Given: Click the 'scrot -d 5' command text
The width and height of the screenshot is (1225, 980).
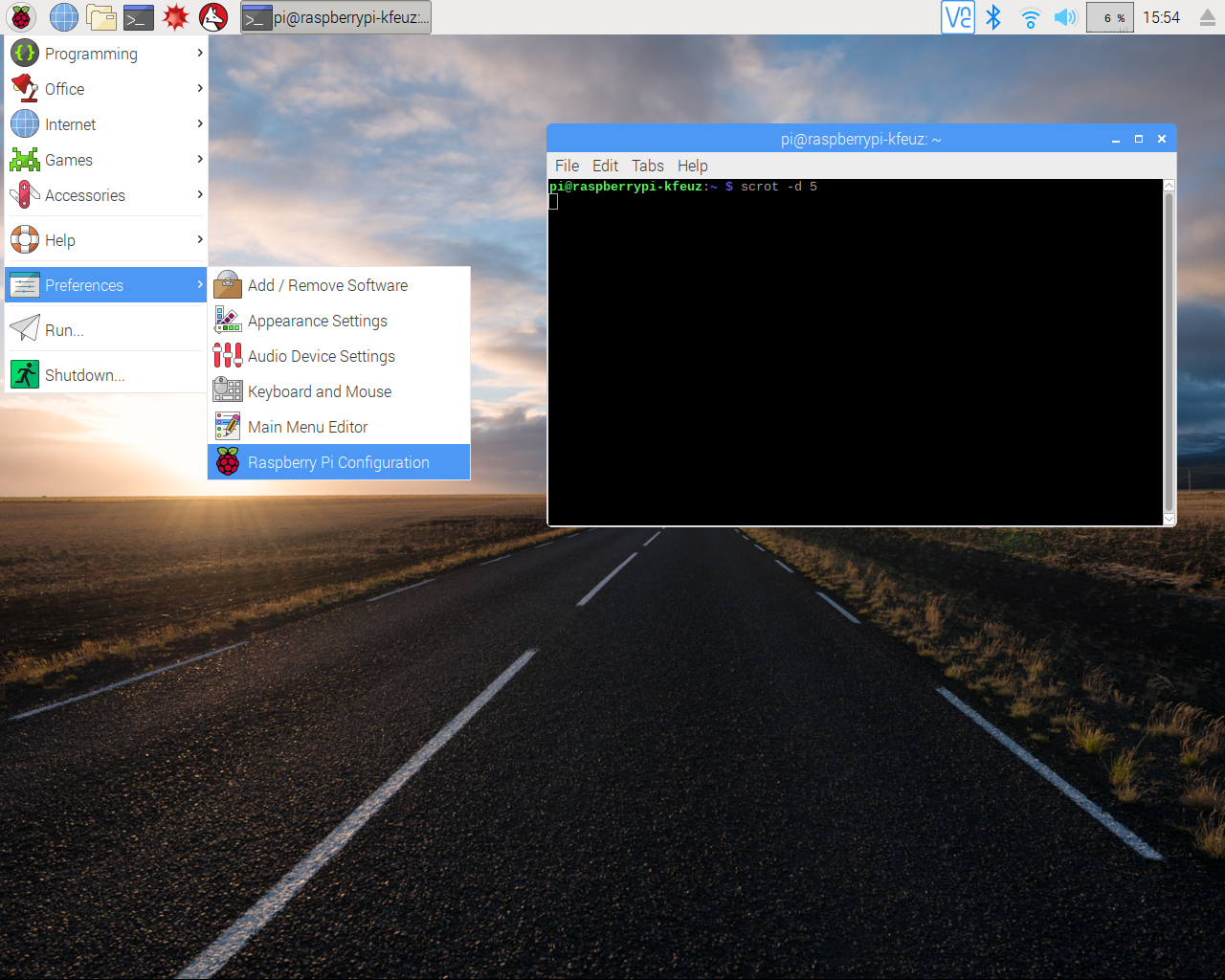Looking at the screenshot, I should pyautogui.click(x=779, y=187).
